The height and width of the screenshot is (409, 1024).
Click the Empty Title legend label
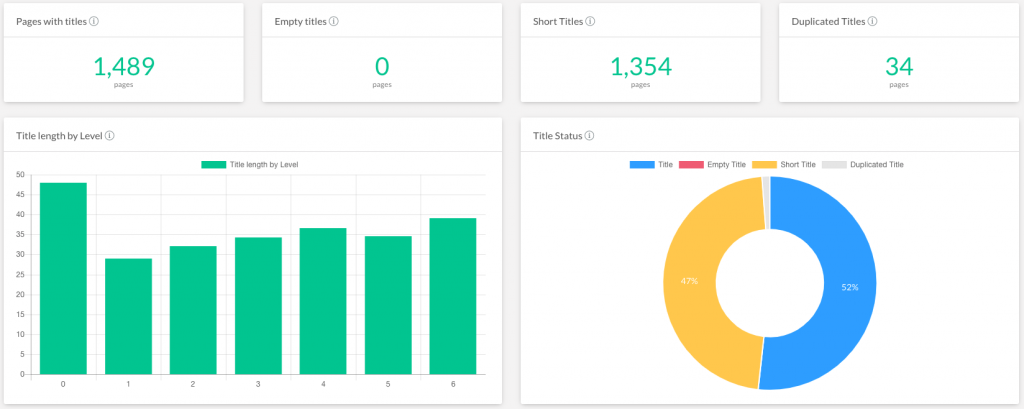tap(726, 165)
